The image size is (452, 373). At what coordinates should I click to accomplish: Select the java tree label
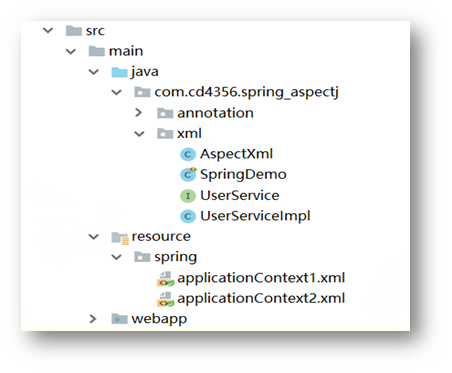pos(145,72)
